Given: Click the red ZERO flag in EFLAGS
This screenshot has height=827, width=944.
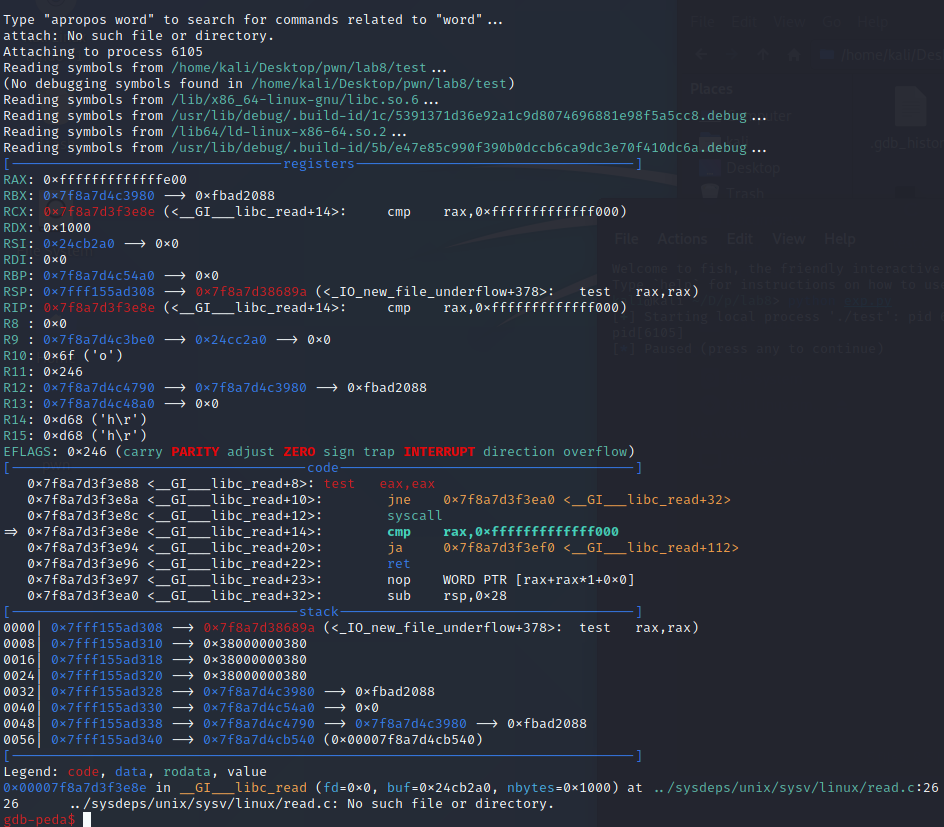Looking at the screenshot, I should pos(299,451).
